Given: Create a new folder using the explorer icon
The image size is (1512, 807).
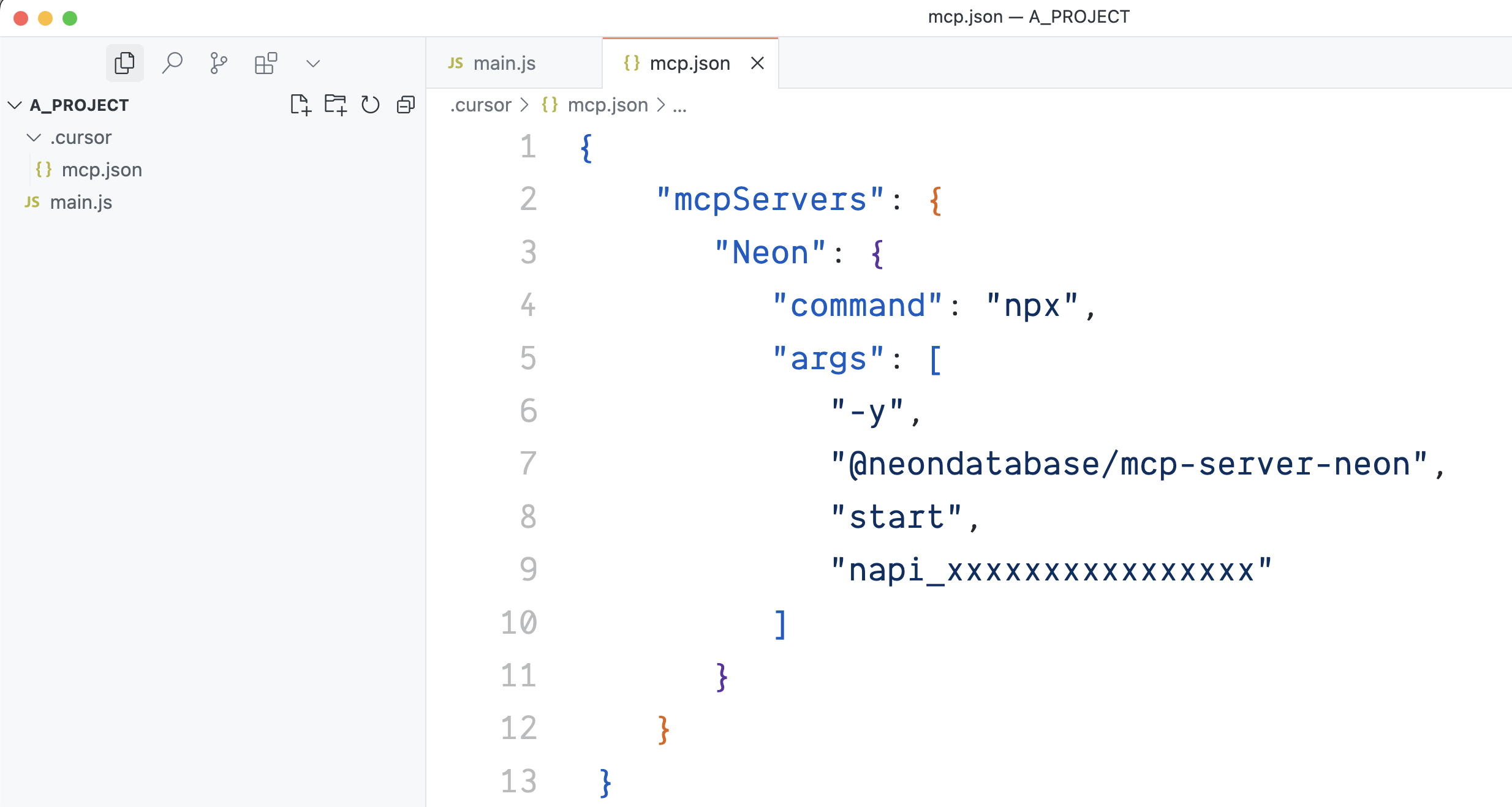Looking at the screenshot, I should coord(335,105).
